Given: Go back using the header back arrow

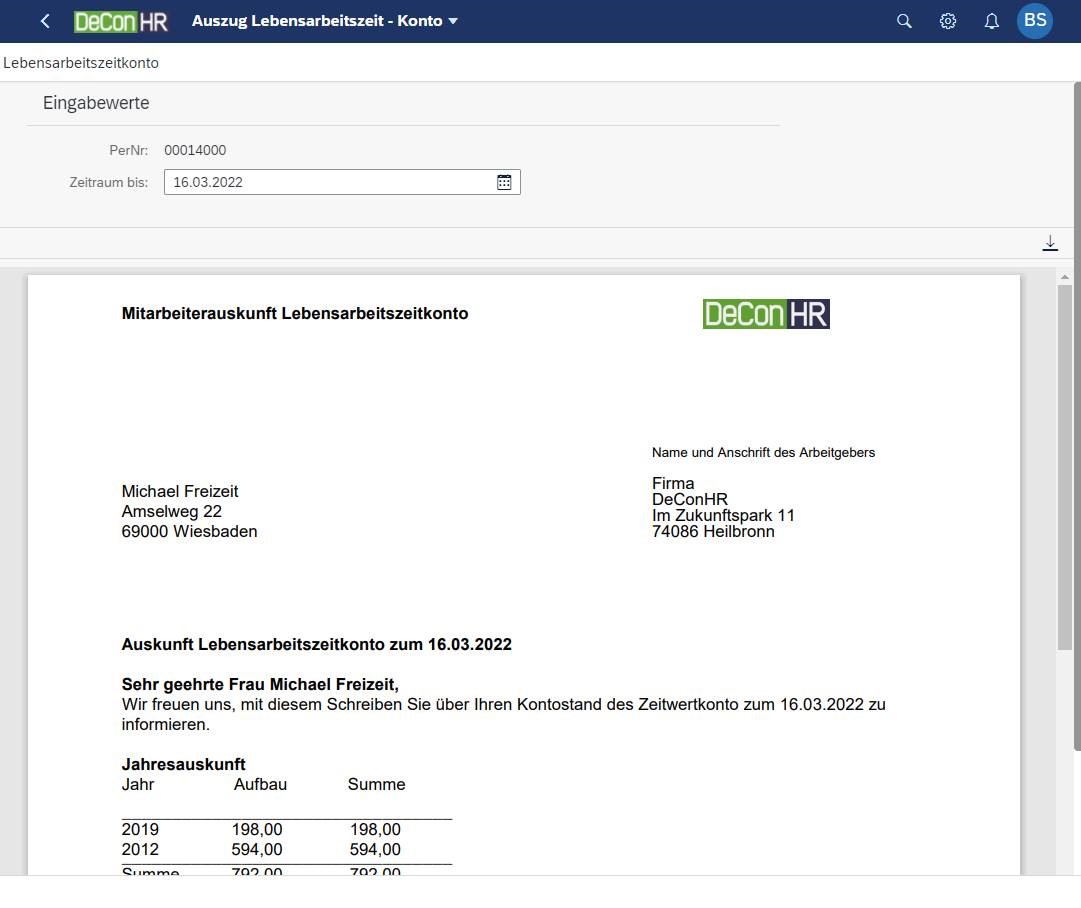Looking at the screenshot, I should (45, 21).
